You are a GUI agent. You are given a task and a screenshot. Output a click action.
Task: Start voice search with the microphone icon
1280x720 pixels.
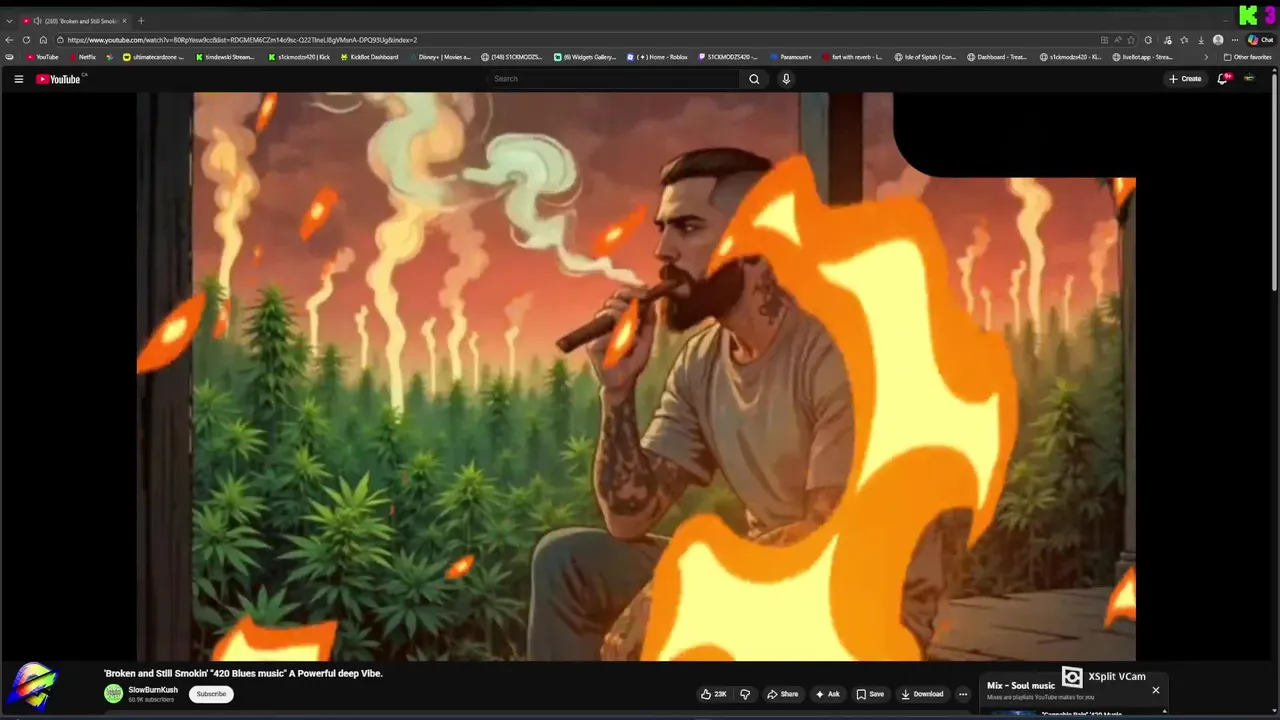coord(786,79)
